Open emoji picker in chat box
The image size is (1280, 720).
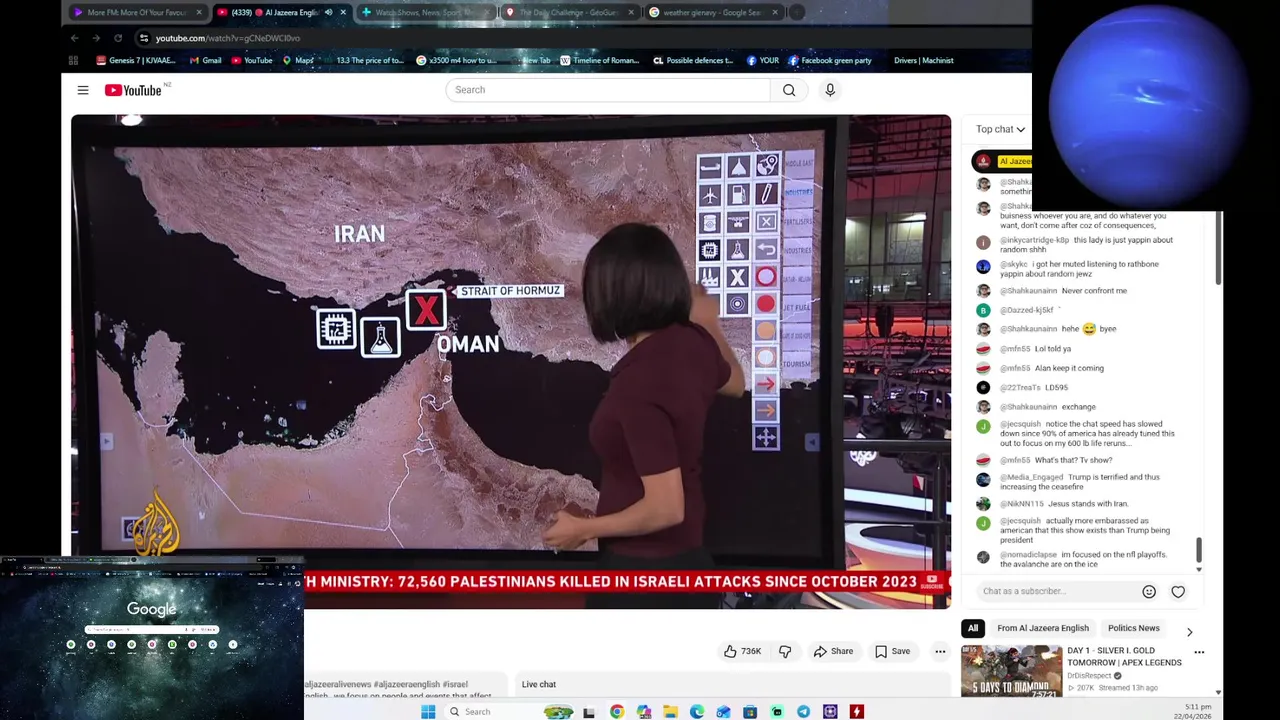pyautogui.click(x=1149, y=591)
